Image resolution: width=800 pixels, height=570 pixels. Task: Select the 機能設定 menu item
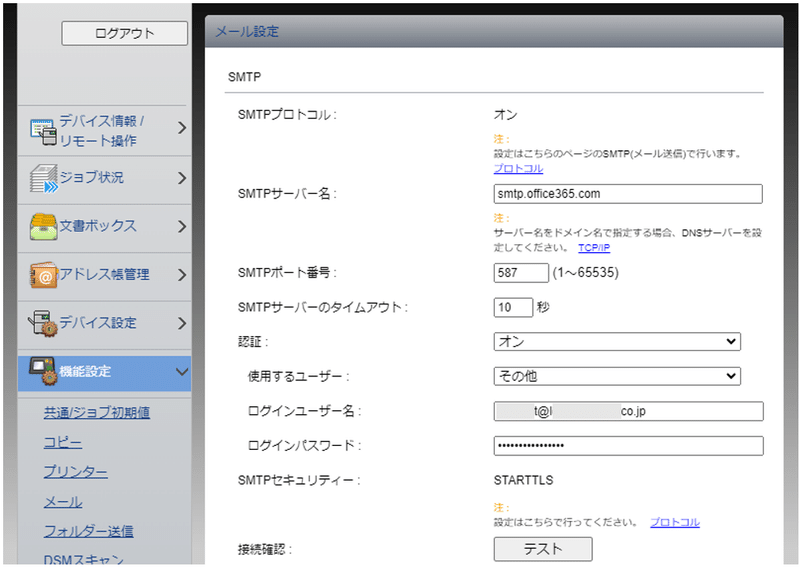105,373
